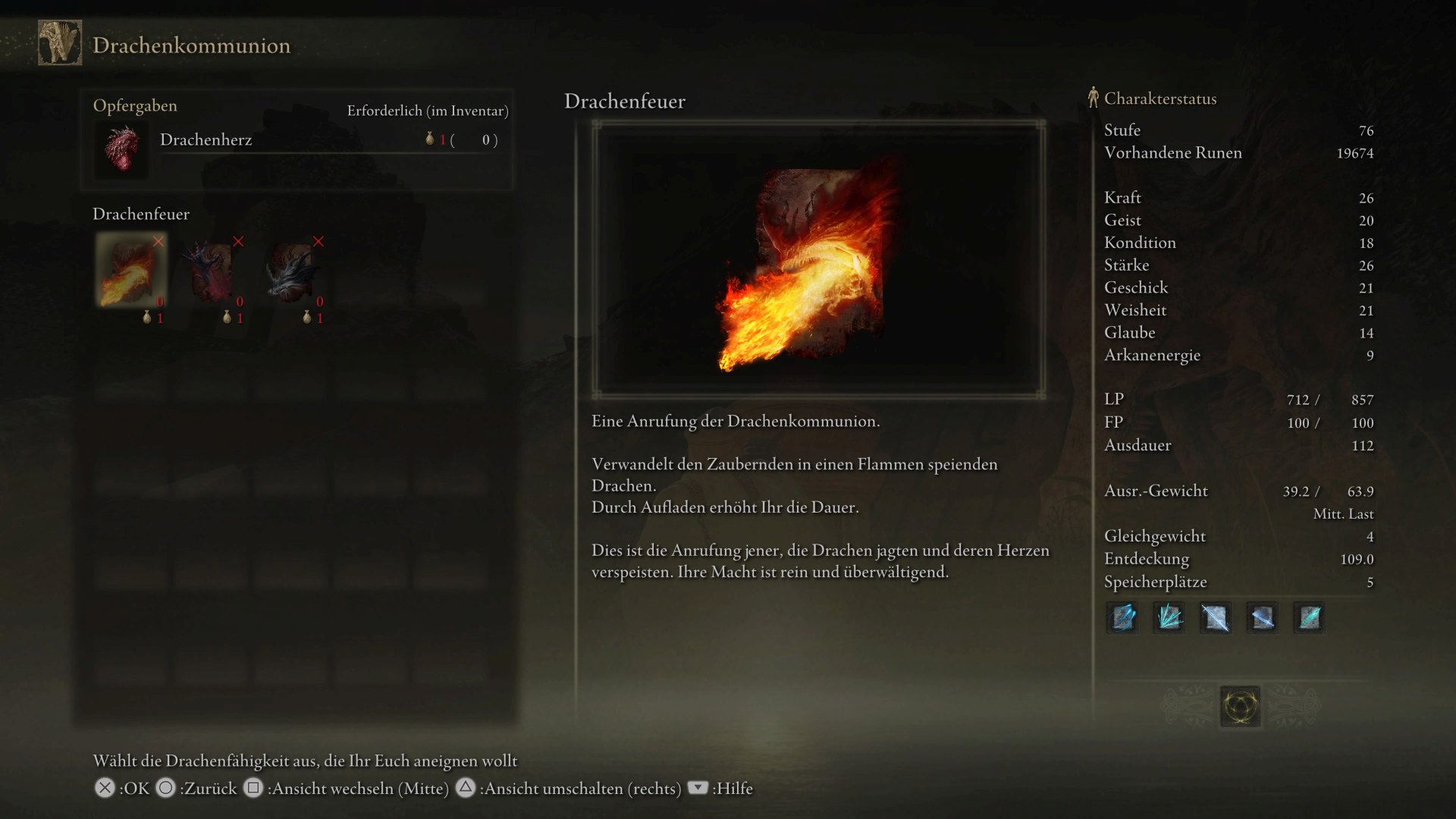The width and height of the screenshot is (1456, 819).
Task: Click the Drachenherz offering icon
Action: tap(122, 149)
